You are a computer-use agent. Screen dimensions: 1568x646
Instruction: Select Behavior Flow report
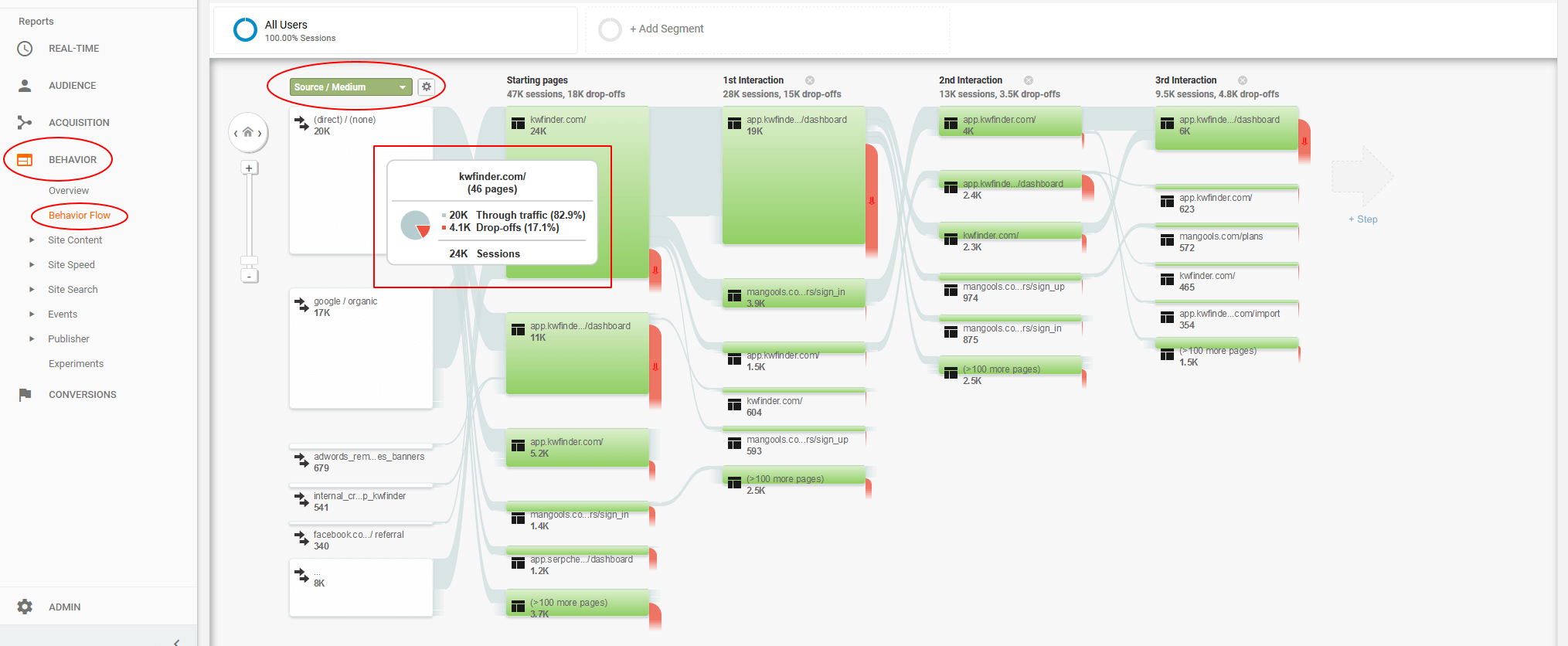pyautogui.click(x=80, y=216)
